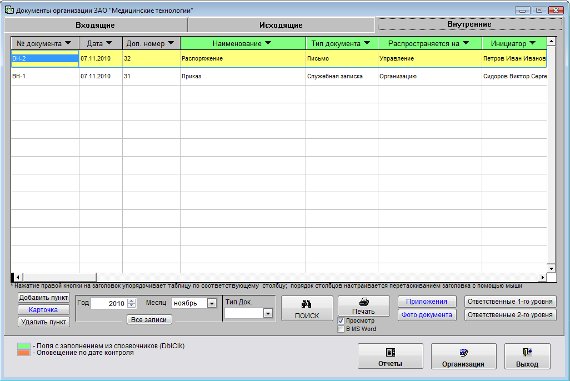570x381 pixels.
Task: Open the Инициатор column dropdown arrow
Action: 533,43
